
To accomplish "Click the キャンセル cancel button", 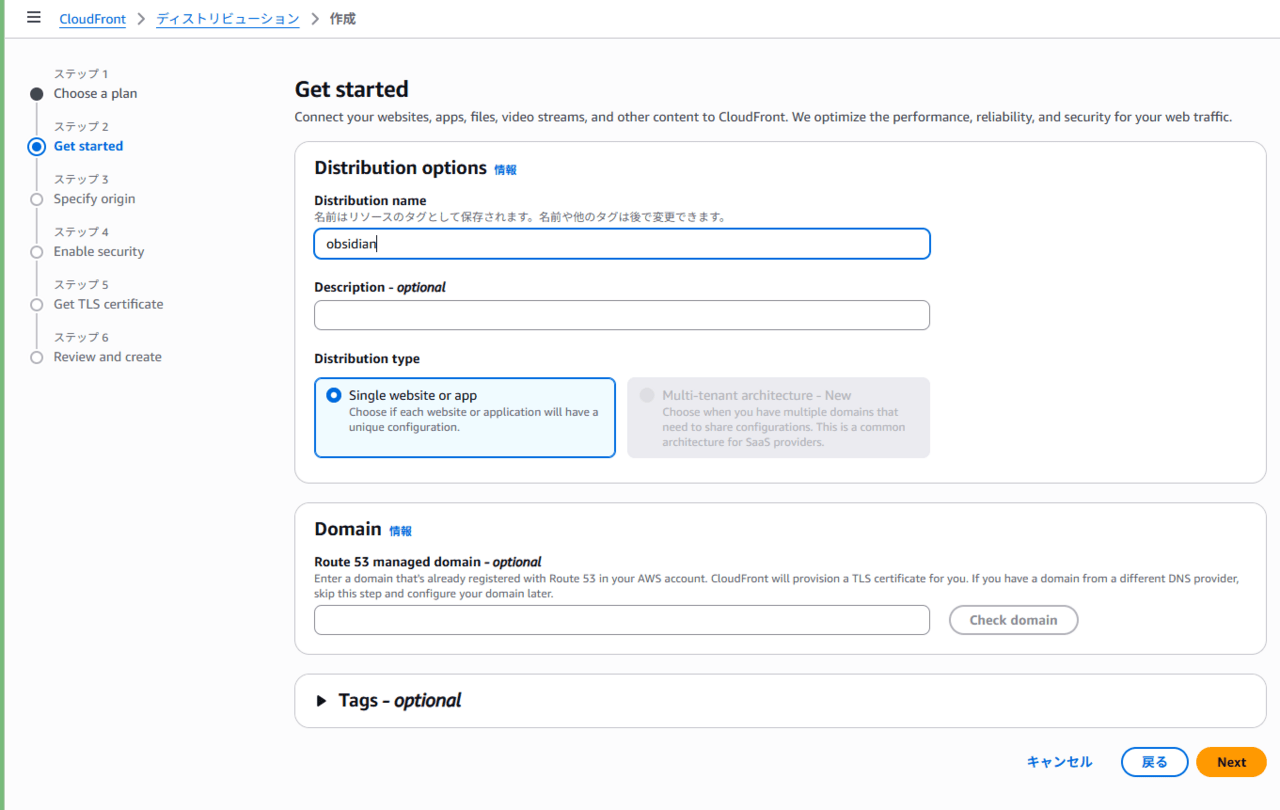I will (1059, 762).
